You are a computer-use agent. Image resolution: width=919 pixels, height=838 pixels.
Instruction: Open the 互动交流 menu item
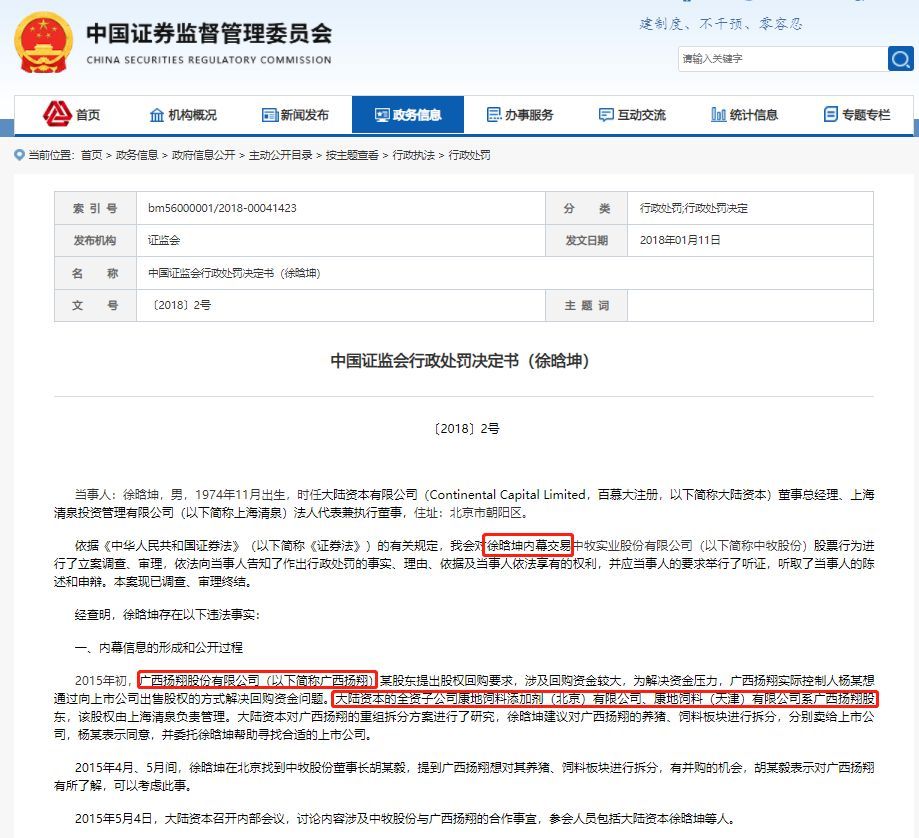point(641,115)
